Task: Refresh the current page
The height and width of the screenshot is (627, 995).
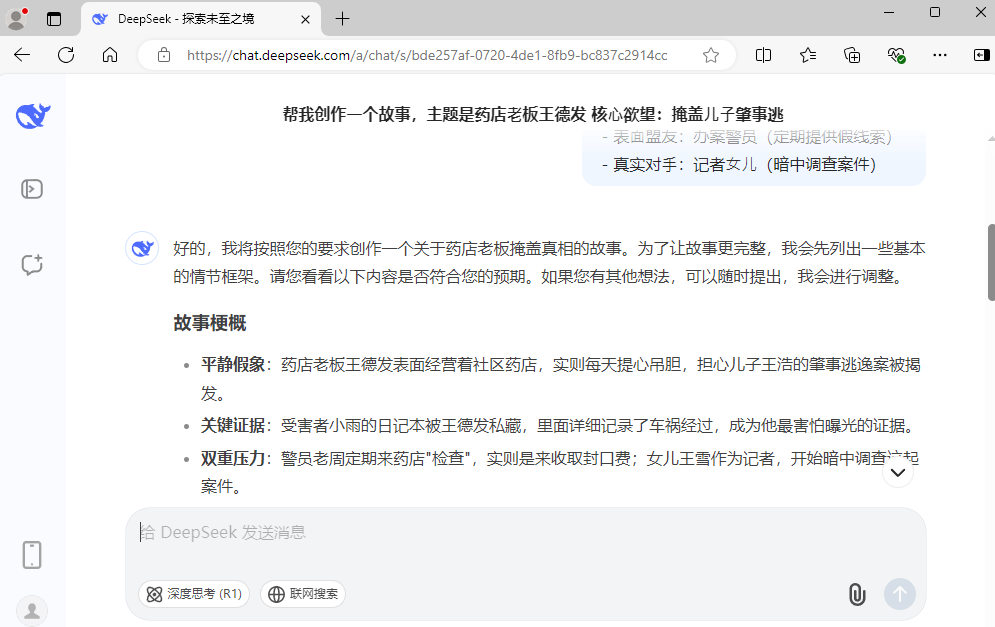Action: 66,56
